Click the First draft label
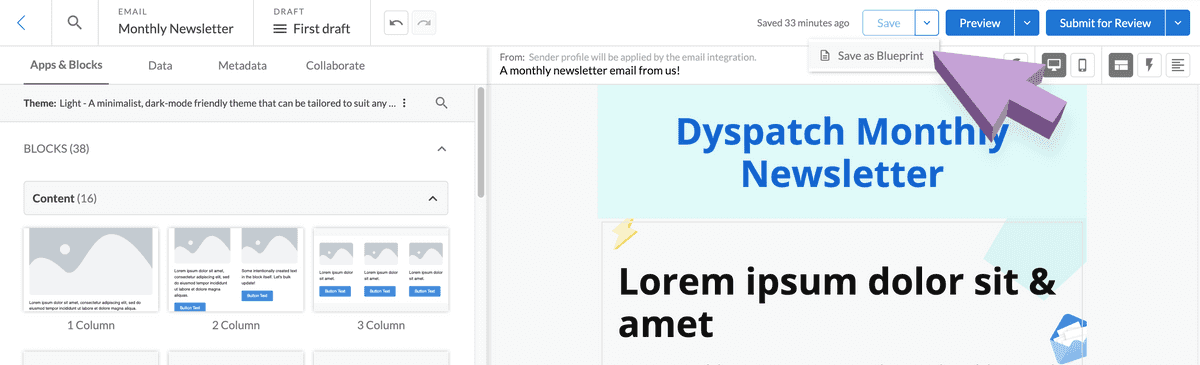This screenshot has height=365, width=1200. click(322, 29)
